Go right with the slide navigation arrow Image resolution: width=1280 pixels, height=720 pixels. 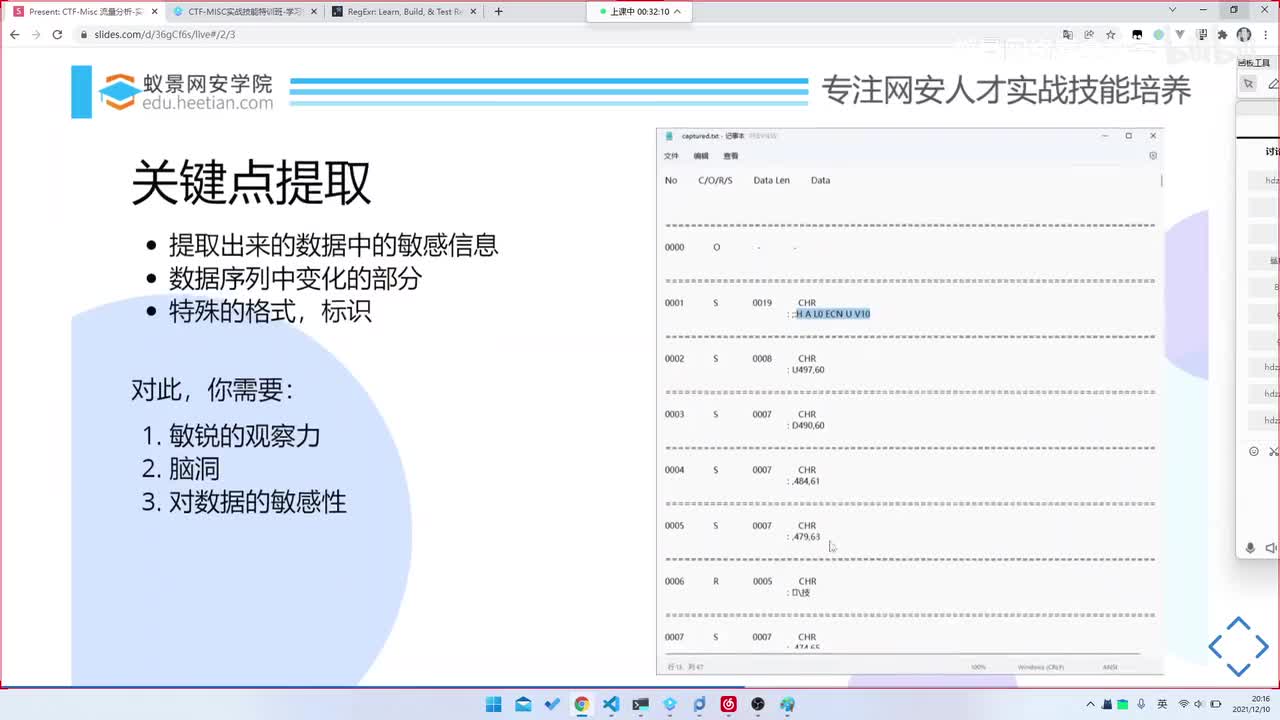click(1260, 646)
